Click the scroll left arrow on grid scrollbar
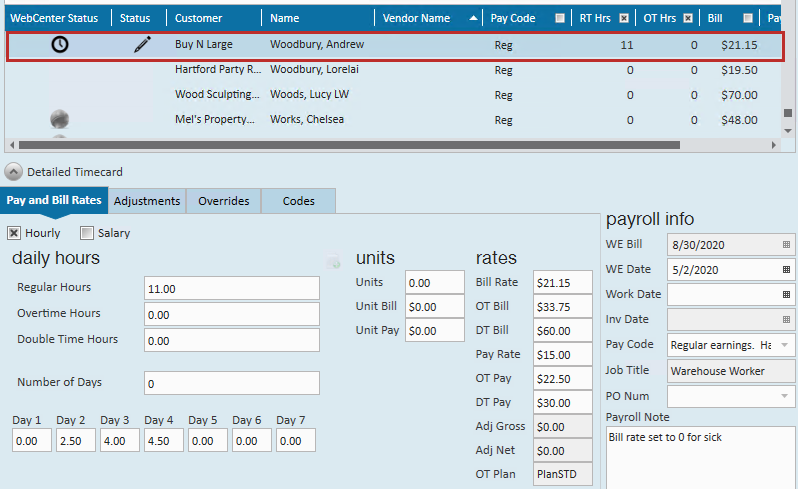The width and height of the screenshot is (798, 489). (x=13, y=145)
